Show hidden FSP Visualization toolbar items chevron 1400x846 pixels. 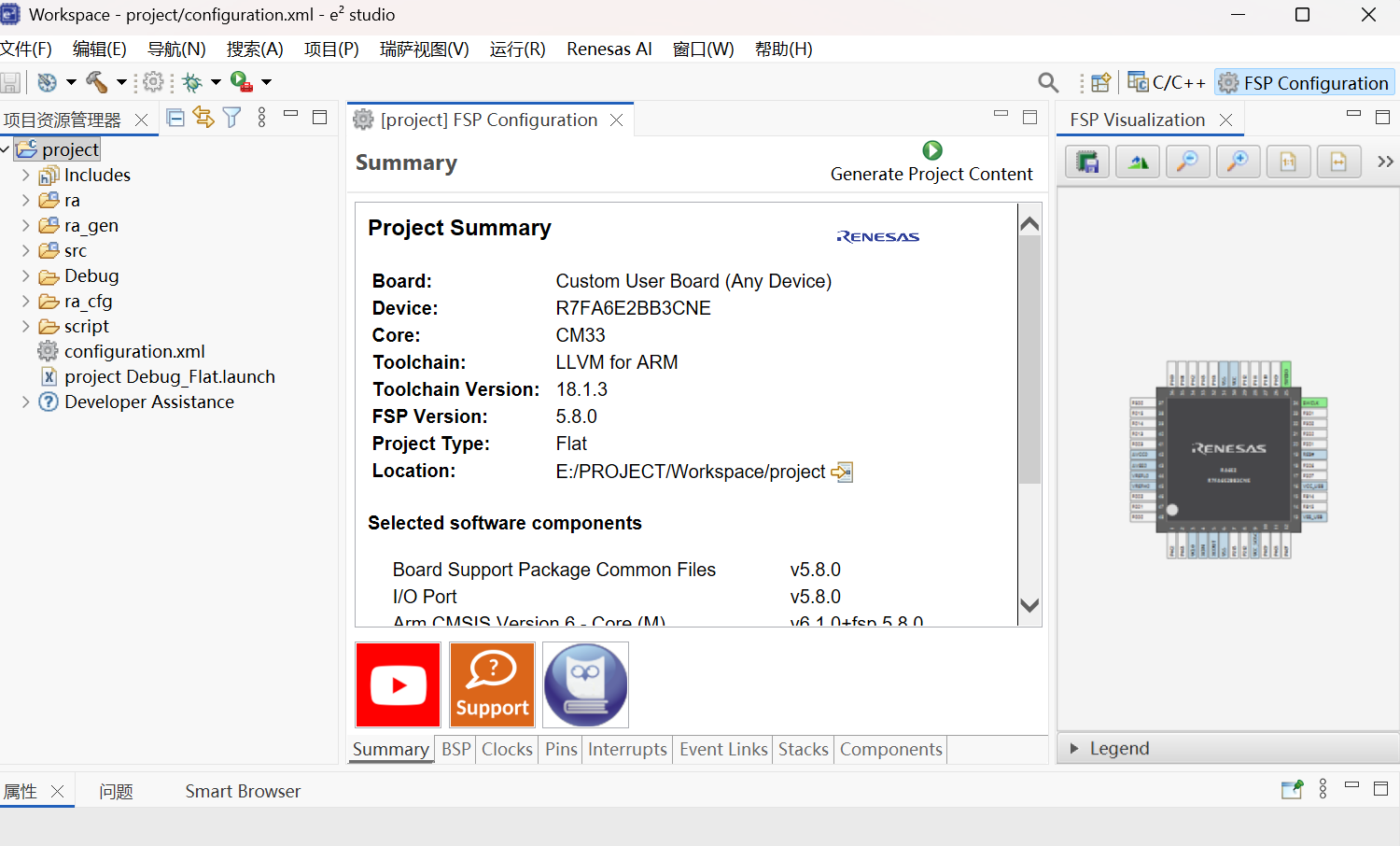click(x=1385, y=162)
